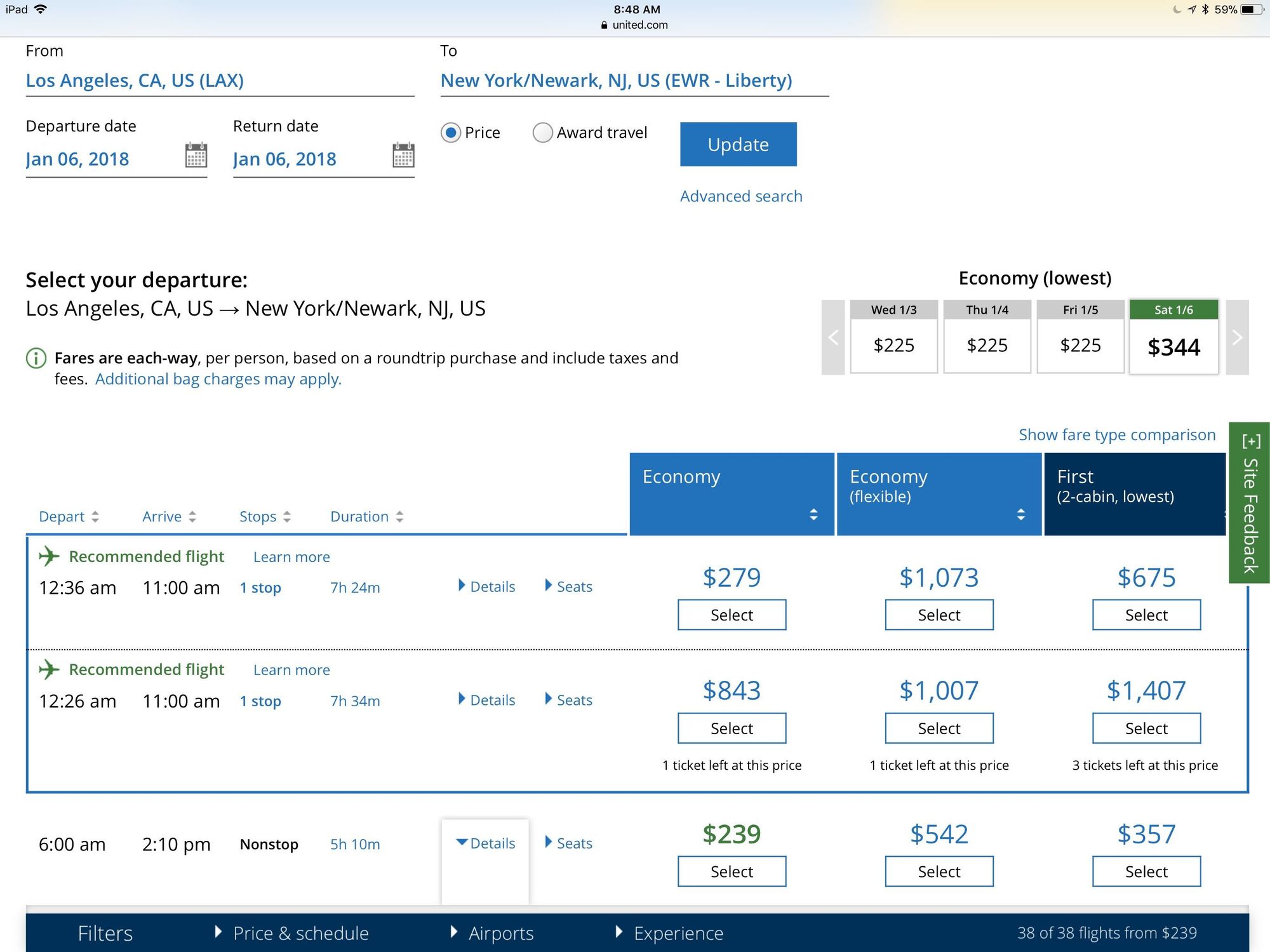Collapse Details for the 6:00 am nonstop
The image size is (1270, 952).
click(x=485, y=843)
